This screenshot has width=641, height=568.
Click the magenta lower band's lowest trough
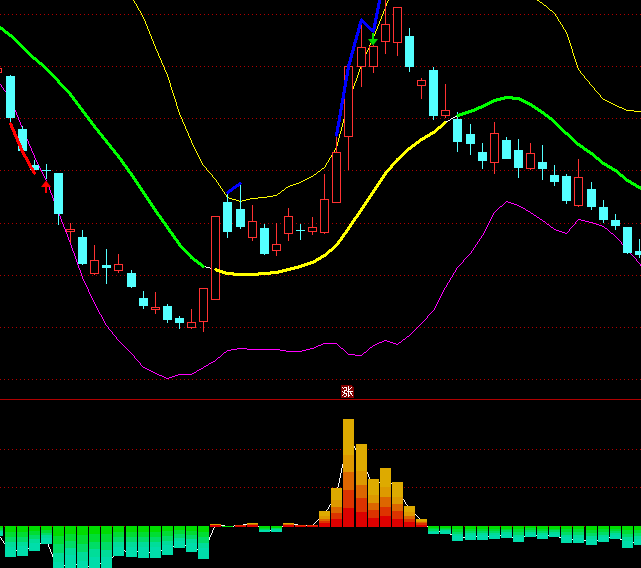tap(170, 377)
